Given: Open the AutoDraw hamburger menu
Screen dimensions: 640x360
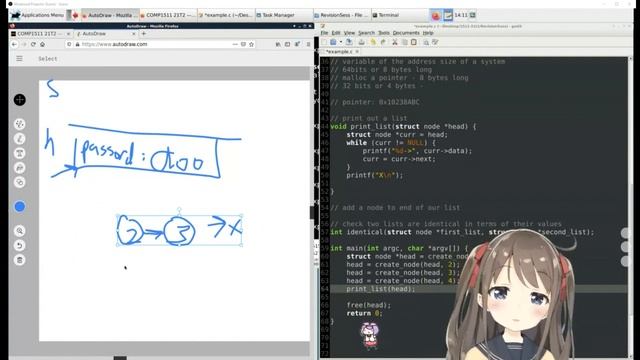Looking at the screenshot, I should pos(19,59).
